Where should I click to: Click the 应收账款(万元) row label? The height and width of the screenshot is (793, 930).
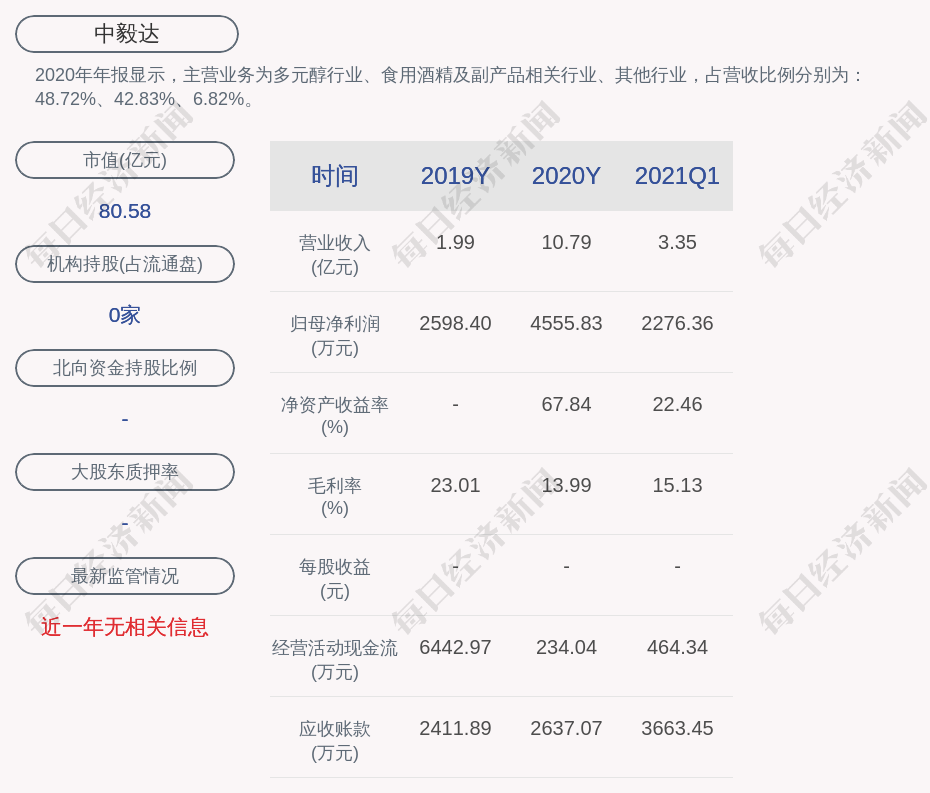(335, 741)
